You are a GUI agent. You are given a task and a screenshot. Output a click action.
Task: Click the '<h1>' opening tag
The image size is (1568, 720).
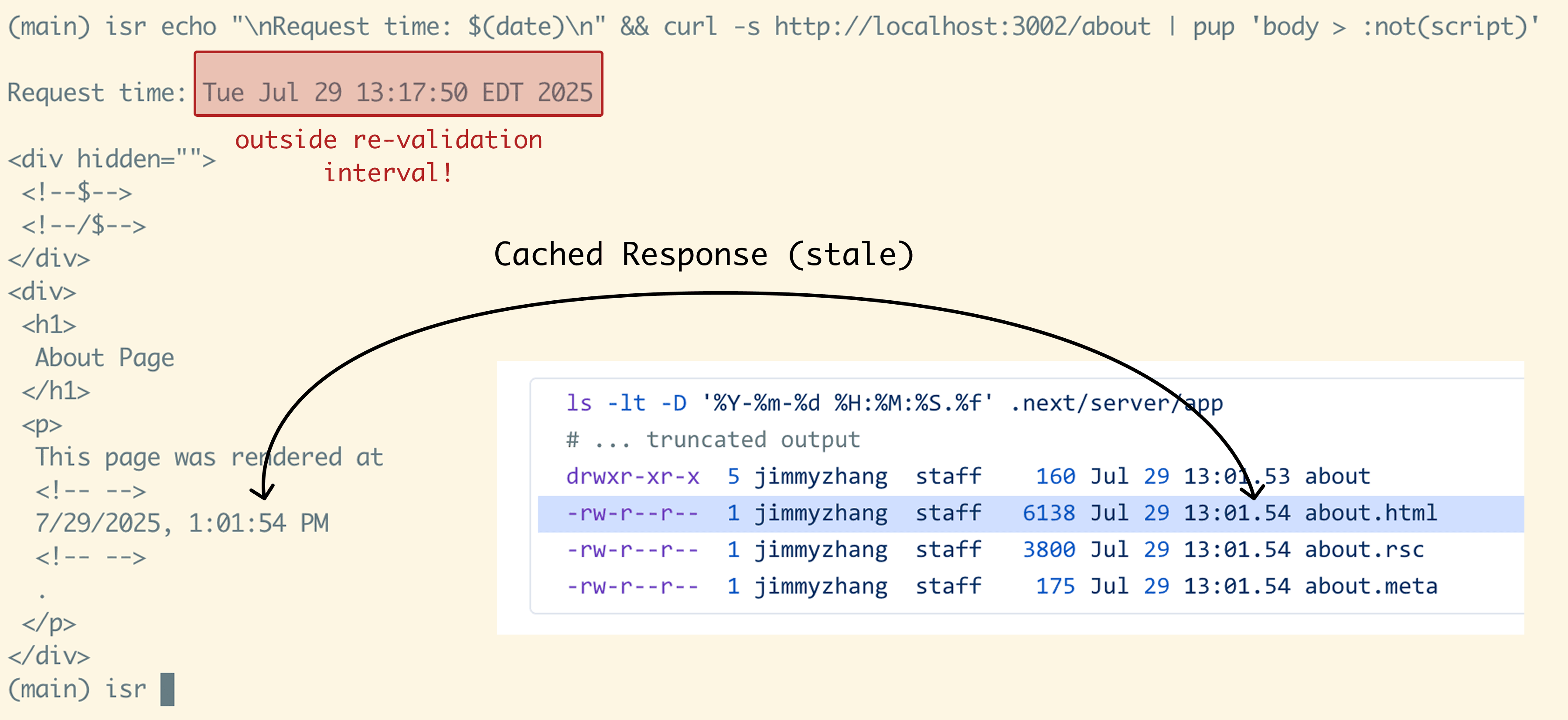pyautogui.click(x=49, y=325)
